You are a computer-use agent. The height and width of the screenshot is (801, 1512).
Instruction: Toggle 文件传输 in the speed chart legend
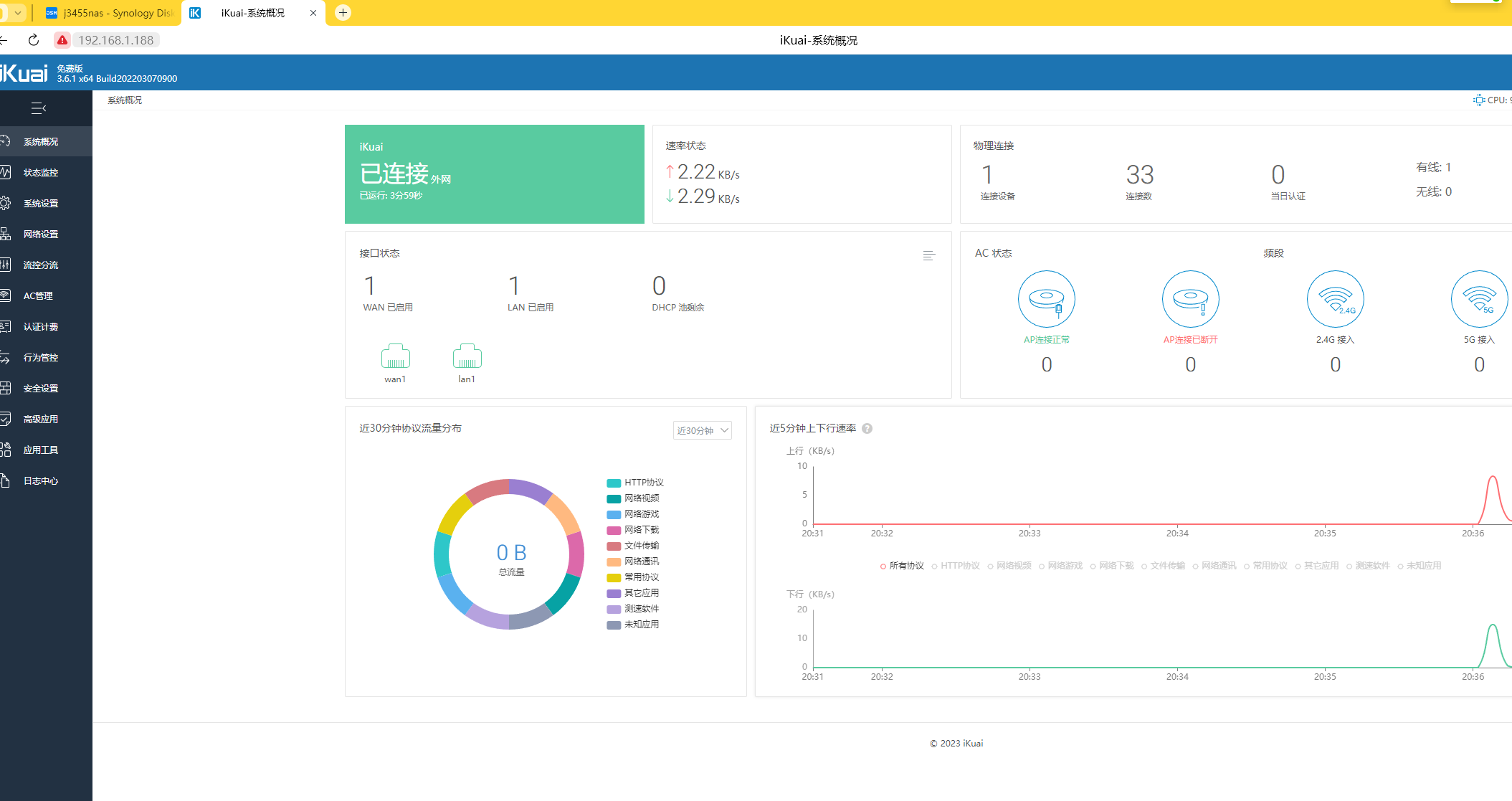[1163, 566]
